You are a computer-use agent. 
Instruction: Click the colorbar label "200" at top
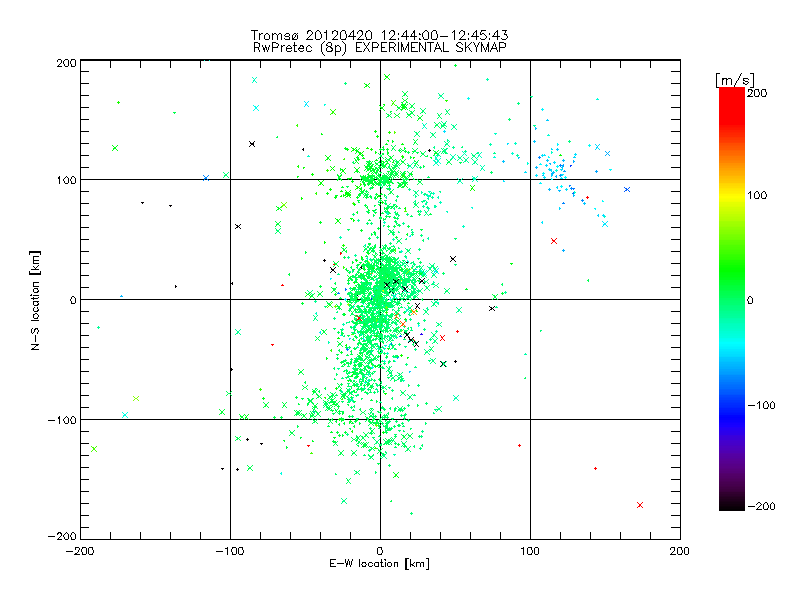click(757, 93)
